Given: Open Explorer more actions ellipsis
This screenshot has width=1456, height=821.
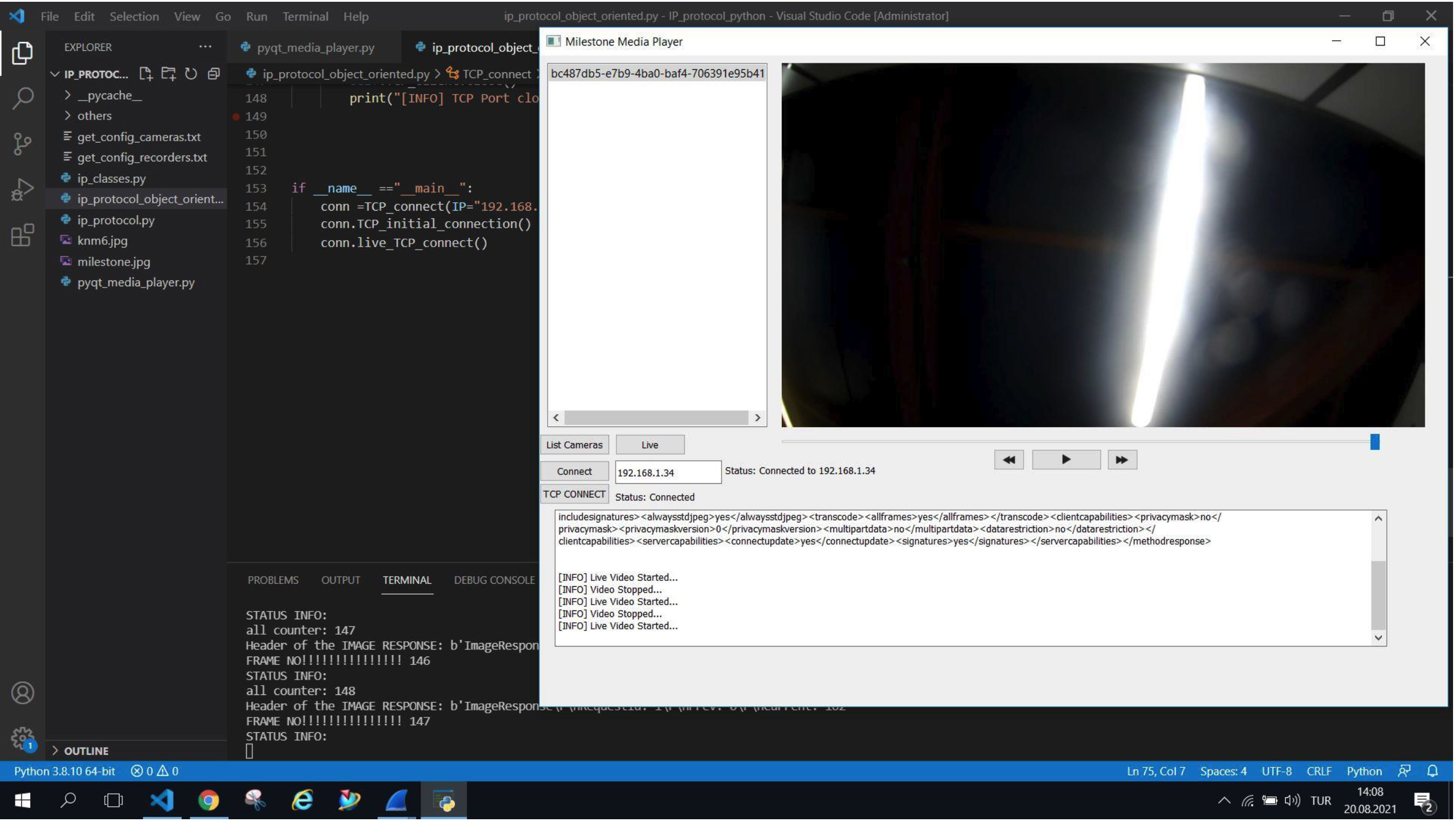Looking at the screenshot, I should [205, 47].
